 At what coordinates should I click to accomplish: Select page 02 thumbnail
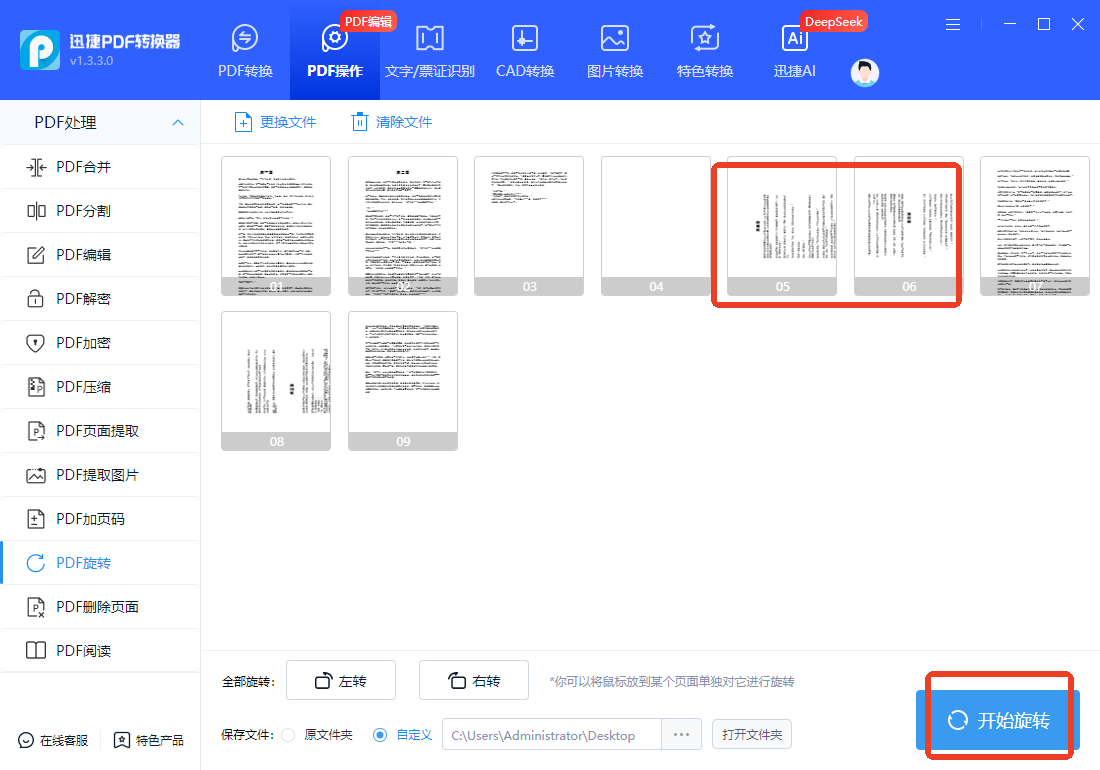(x=403, y=226)
